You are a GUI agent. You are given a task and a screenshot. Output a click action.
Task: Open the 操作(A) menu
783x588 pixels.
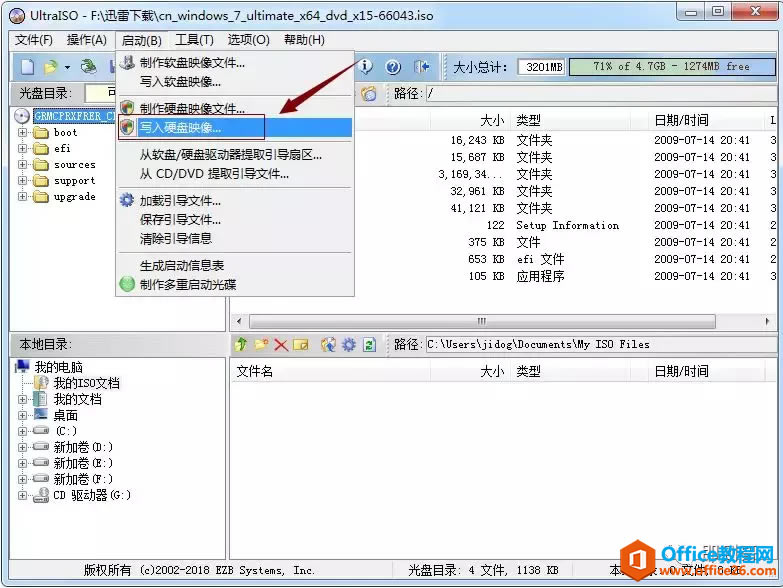pos(86,40)
